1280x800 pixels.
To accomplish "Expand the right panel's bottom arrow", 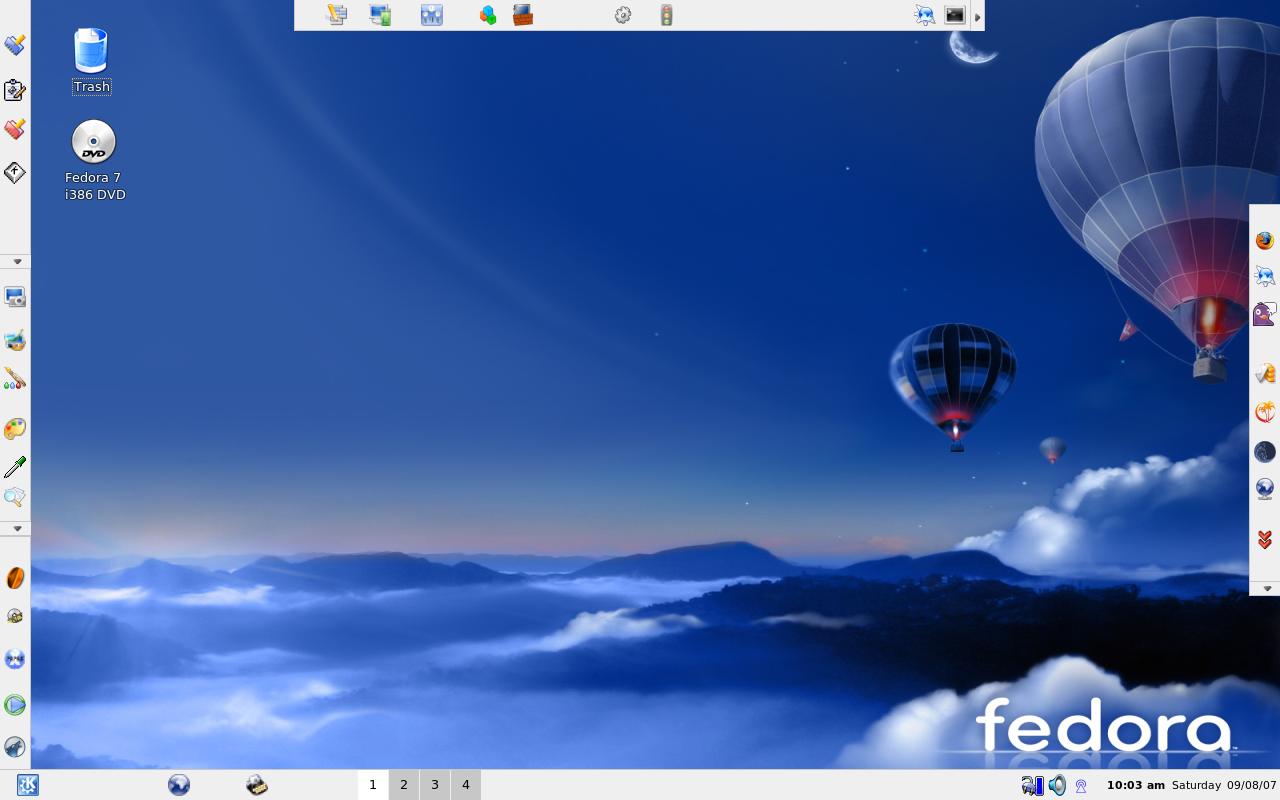I will point(1267,589).
